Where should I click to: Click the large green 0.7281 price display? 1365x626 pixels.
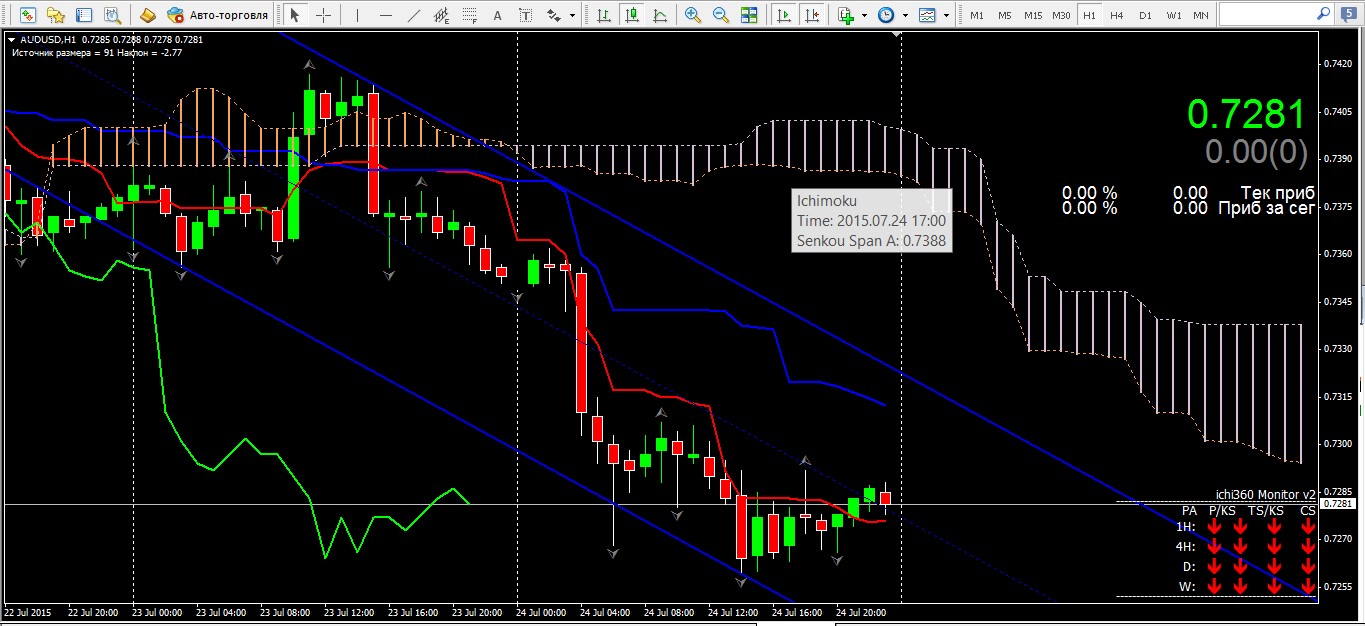[x=1246, y=114]
